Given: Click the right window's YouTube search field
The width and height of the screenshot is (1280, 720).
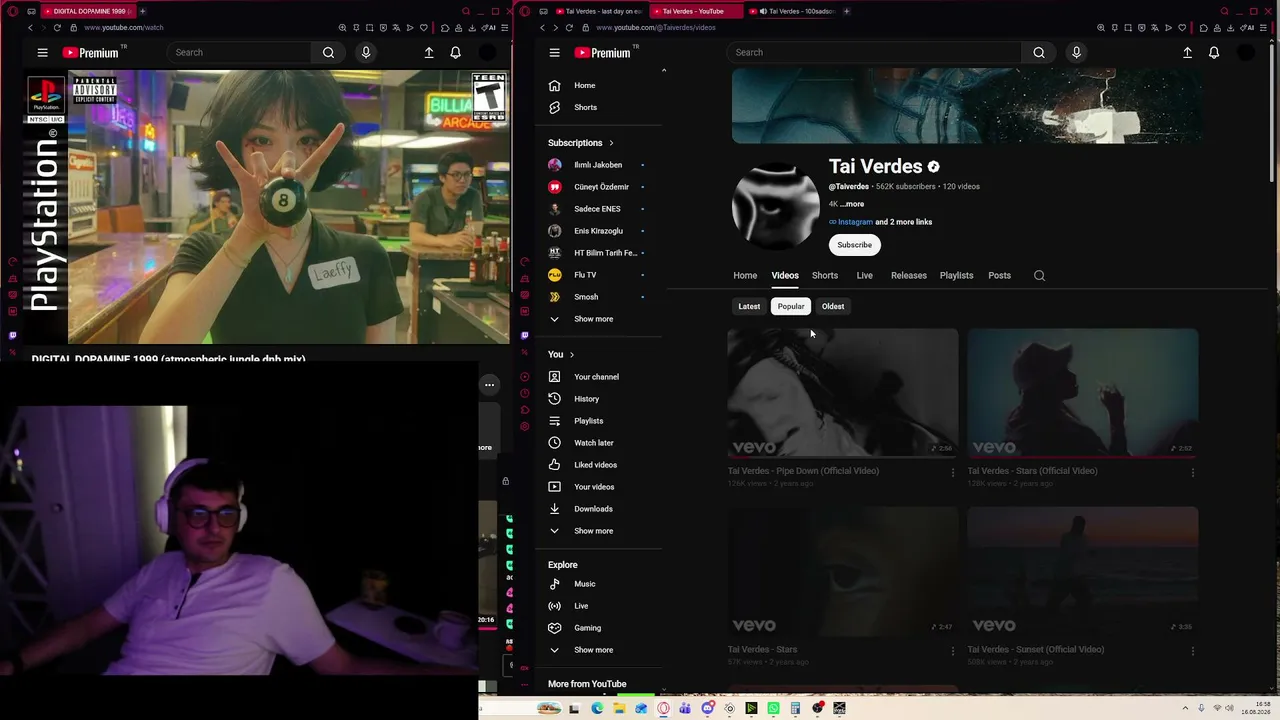Looking at the screenshot, I should [875, 53].
